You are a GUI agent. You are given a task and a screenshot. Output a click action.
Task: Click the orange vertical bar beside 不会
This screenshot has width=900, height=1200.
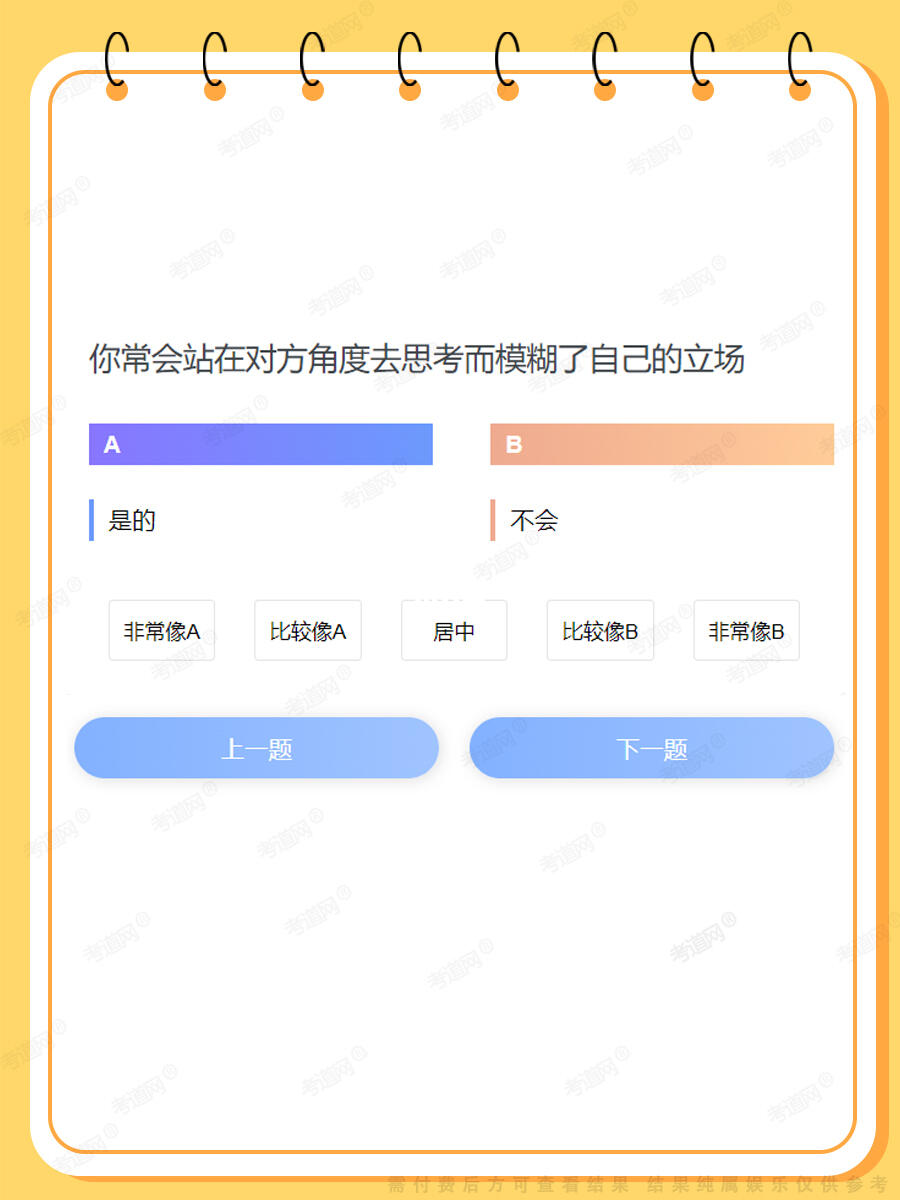[493, 520]
